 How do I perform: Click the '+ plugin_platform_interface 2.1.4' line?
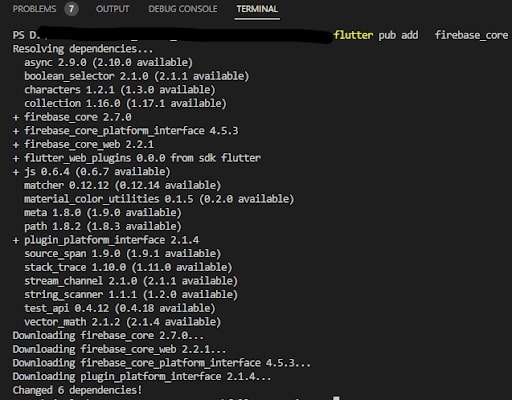click(106, 240)
